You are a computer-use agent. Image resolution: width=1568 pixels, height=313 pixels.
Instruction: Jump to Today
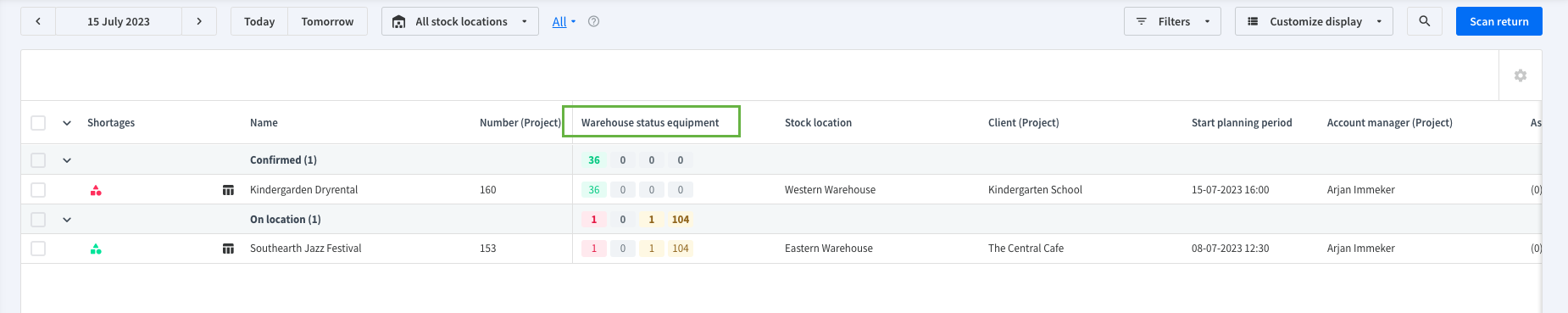point(259,21)
